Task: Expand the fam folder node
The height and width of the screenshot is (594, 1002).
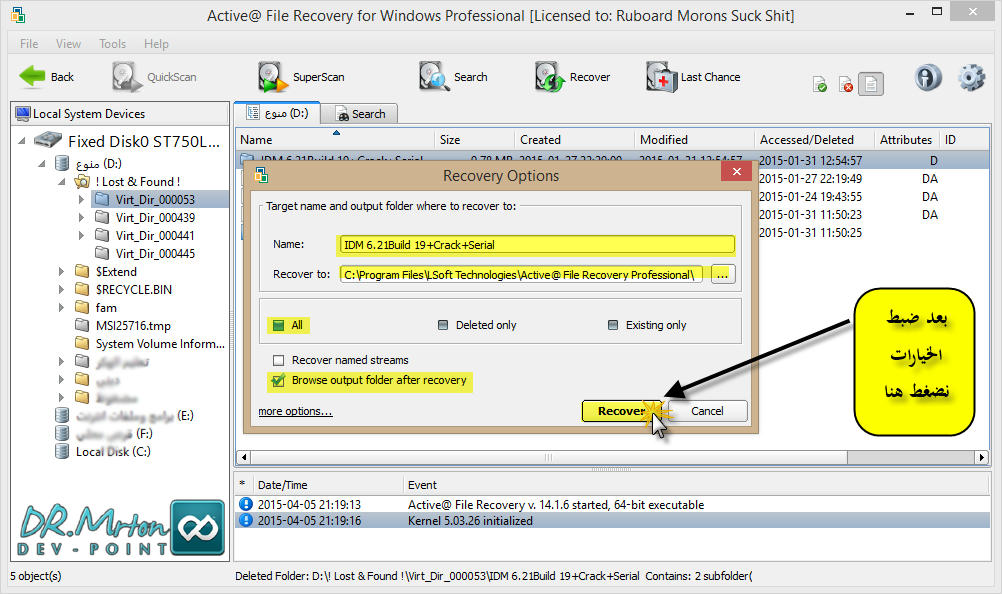Action: tap(61, 307)
